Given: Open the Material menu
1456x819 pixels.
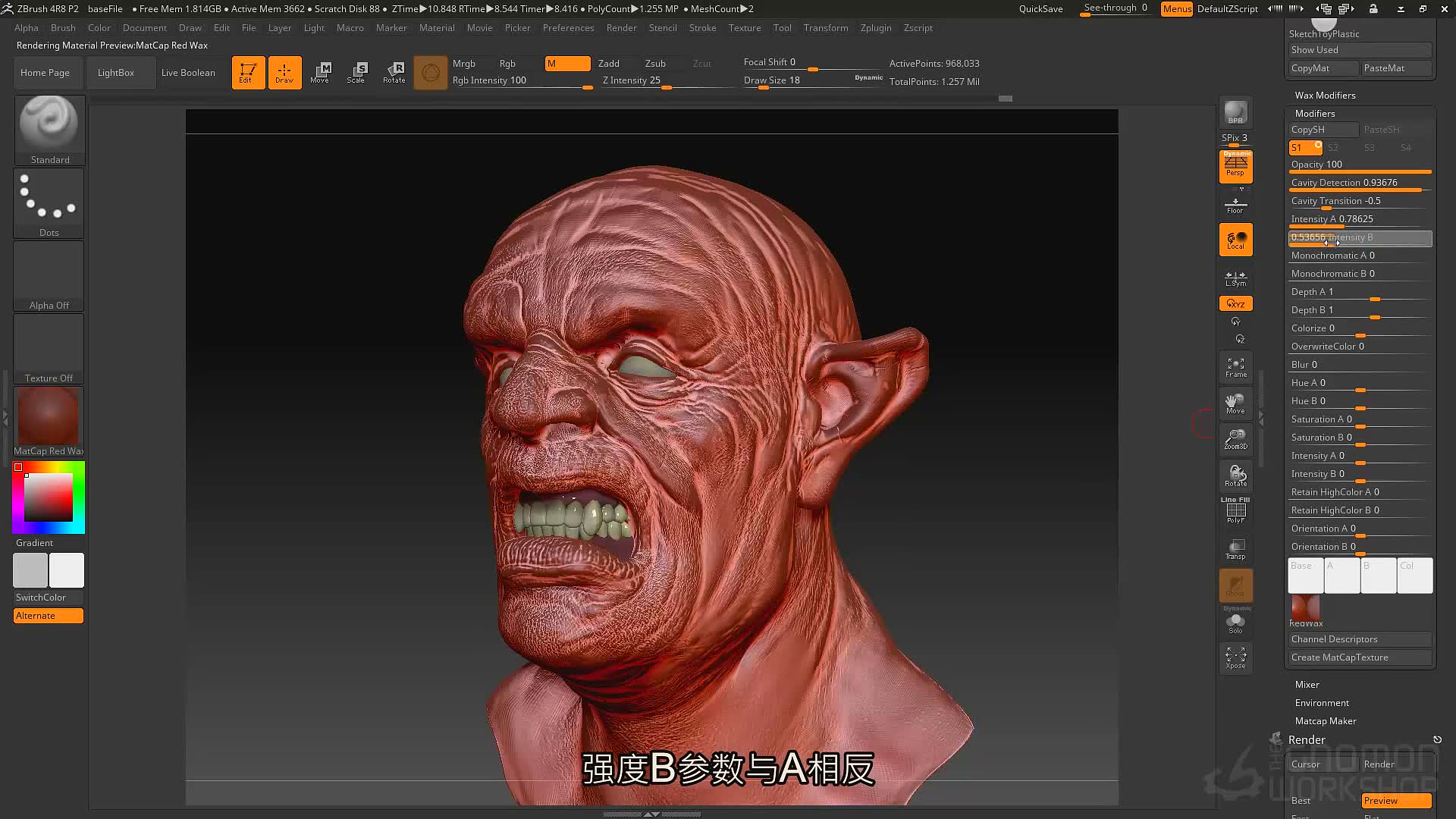Looking at the screenshot, I should point(437,28).
